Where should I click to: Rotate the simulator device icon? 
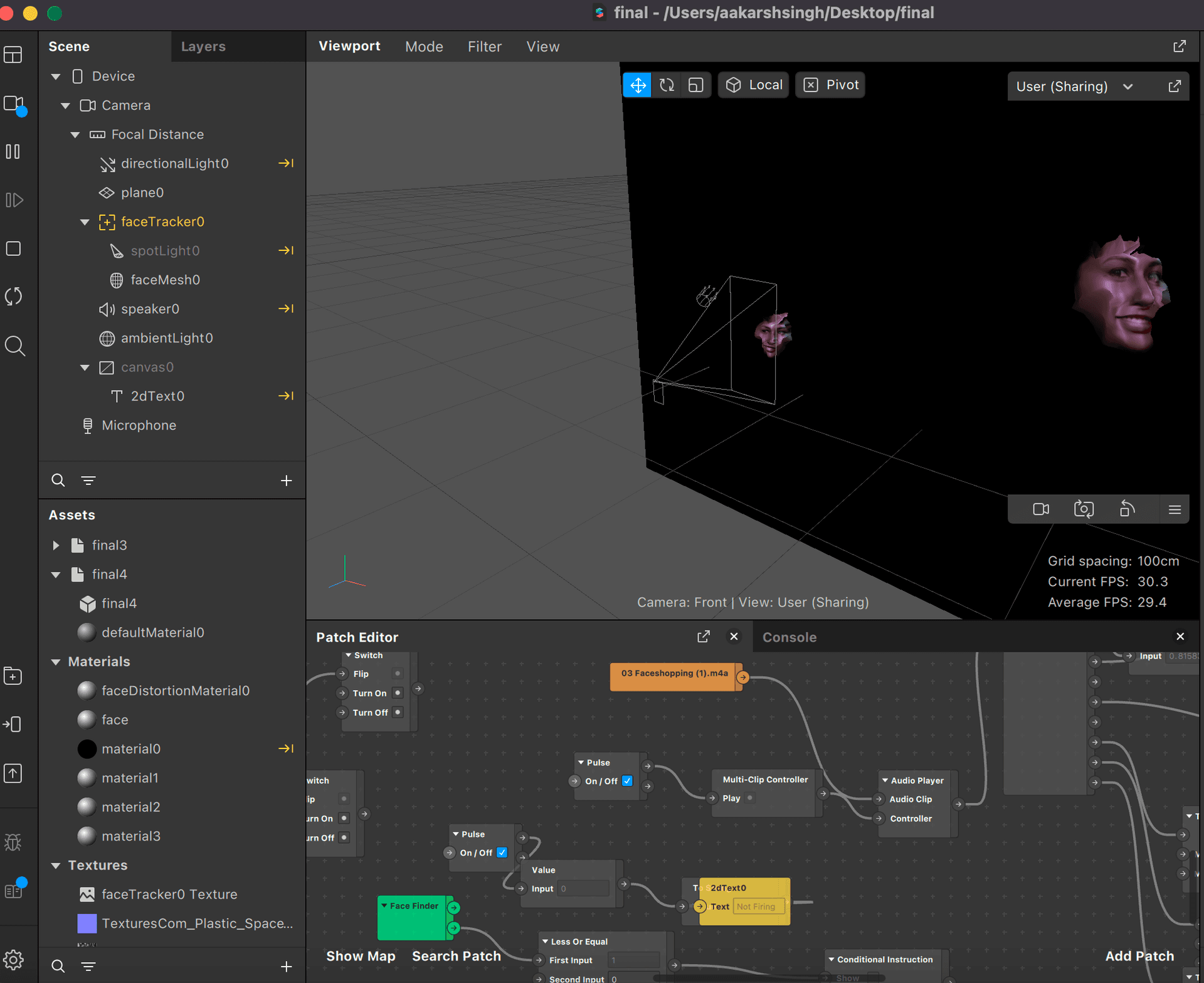(x=1127, y=509)
